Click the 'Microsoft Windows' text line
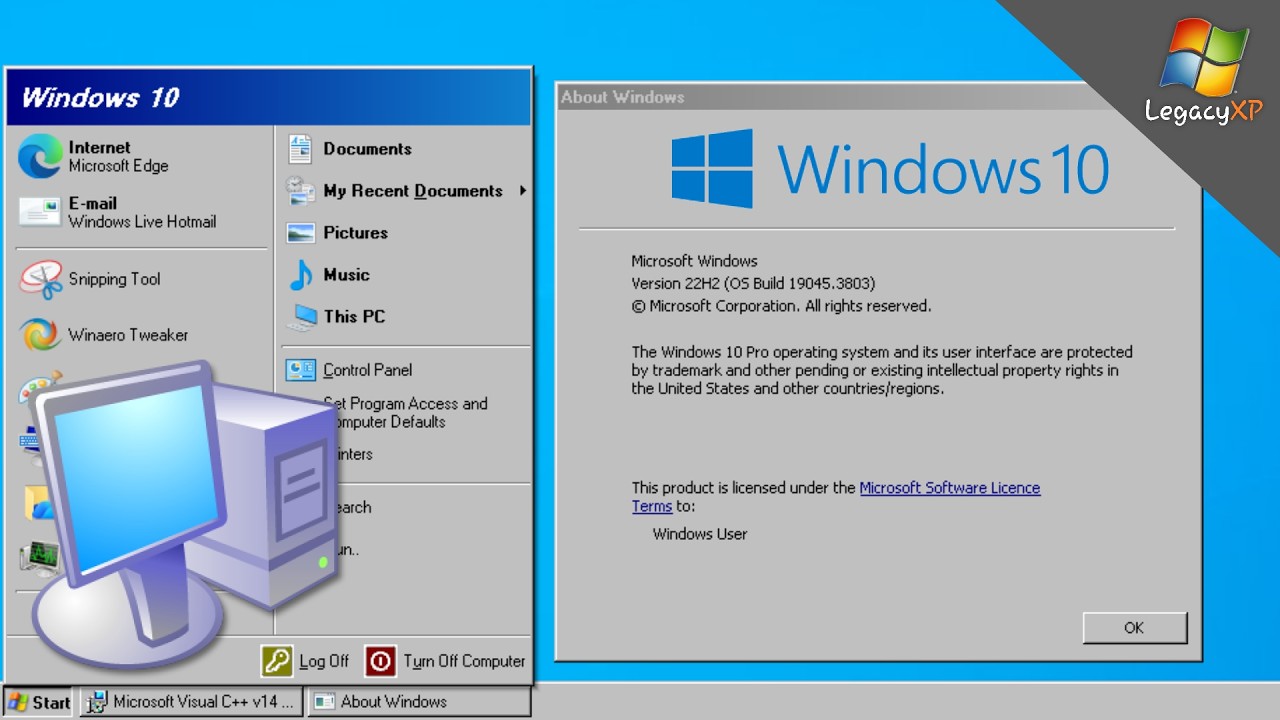The image size is (1280, 720). (x=694, y=261)
